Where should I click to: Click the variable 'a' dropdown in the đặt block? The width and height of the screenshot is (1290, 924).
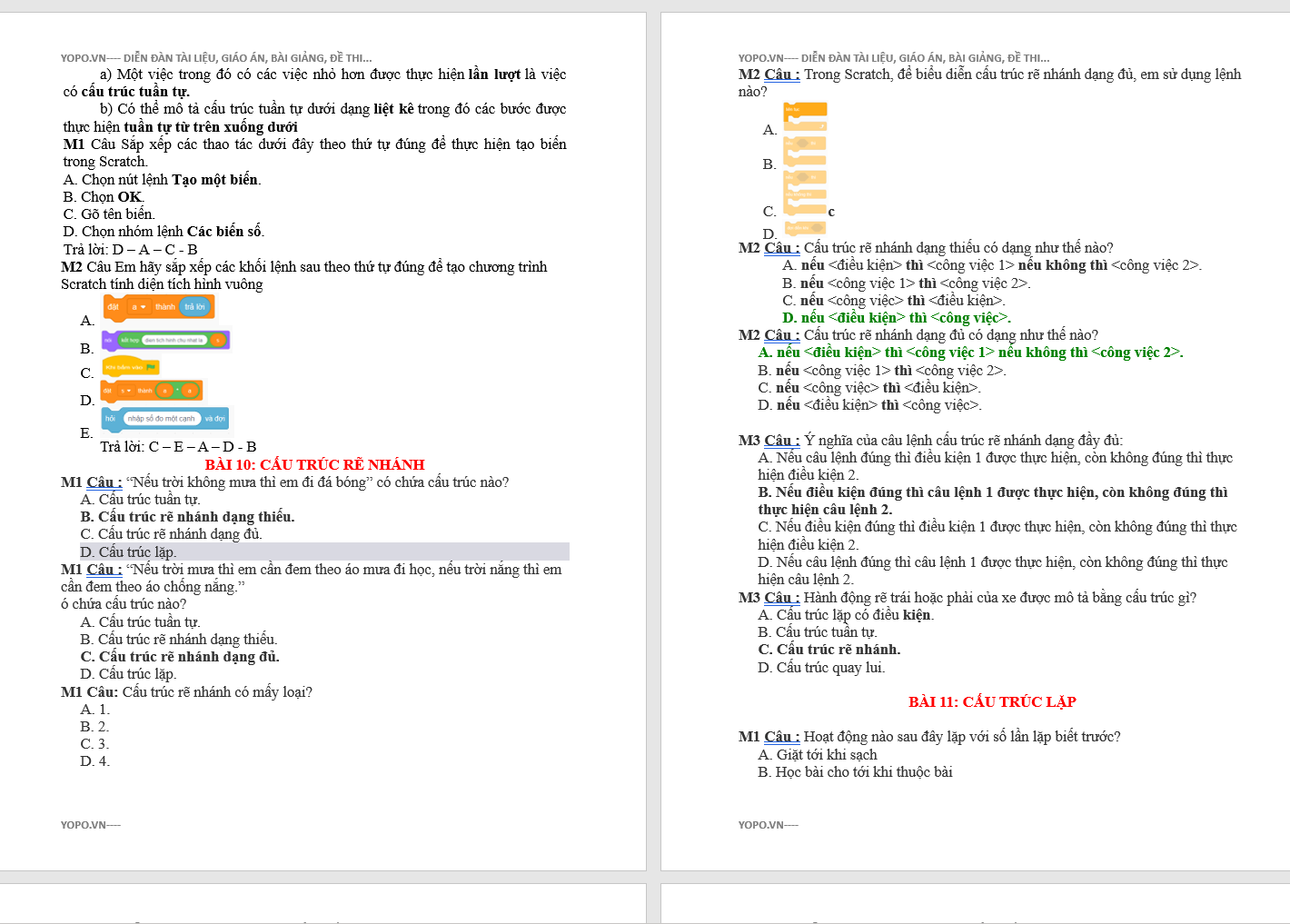[138, 307]
